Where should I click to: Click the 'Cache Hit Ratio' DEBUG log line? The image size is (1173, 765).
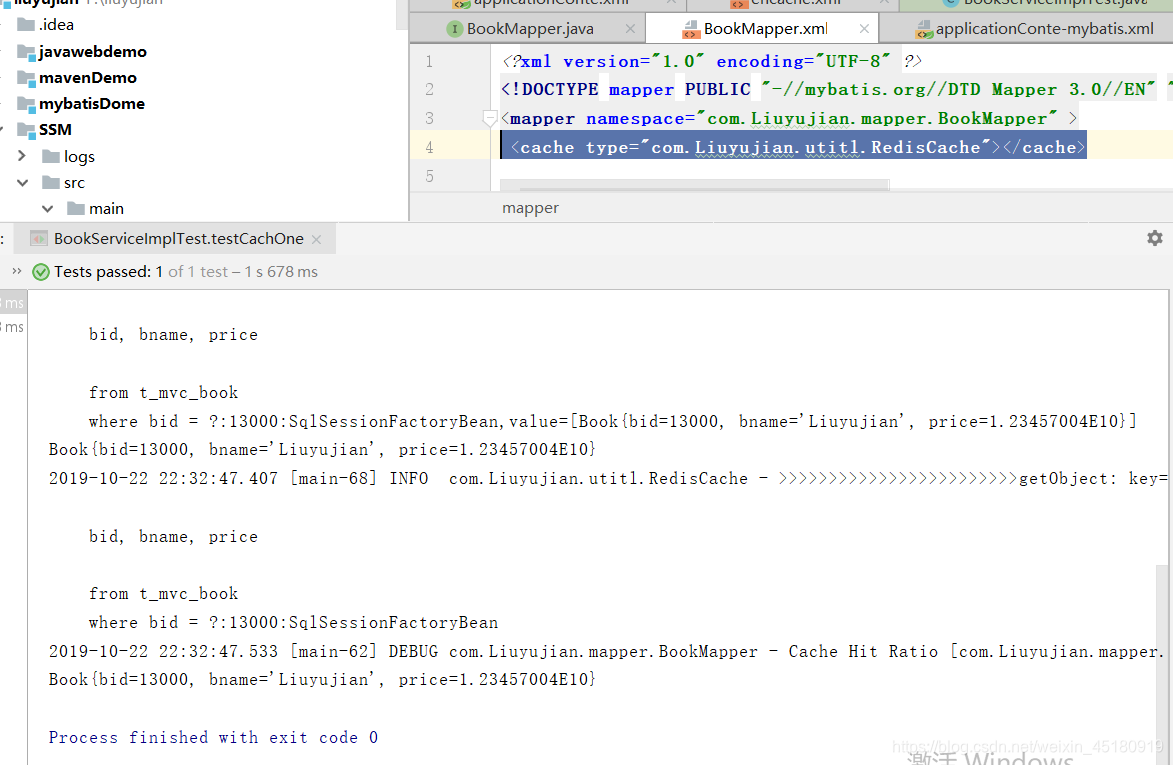coord(607,651)
